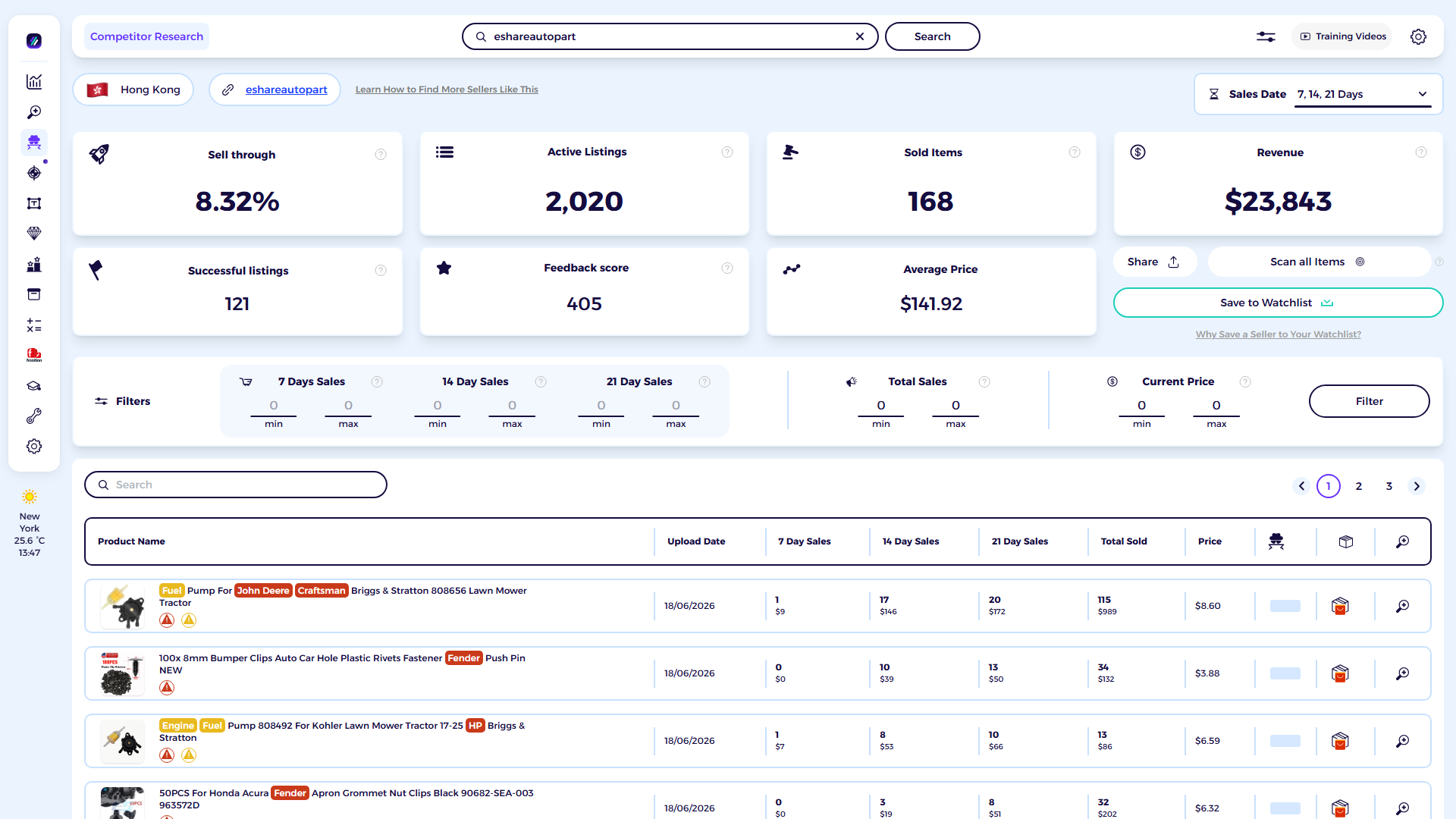1456x819 pixels.
Task: Click the Revenue help question icon
Action: (x=1421, y=152)
